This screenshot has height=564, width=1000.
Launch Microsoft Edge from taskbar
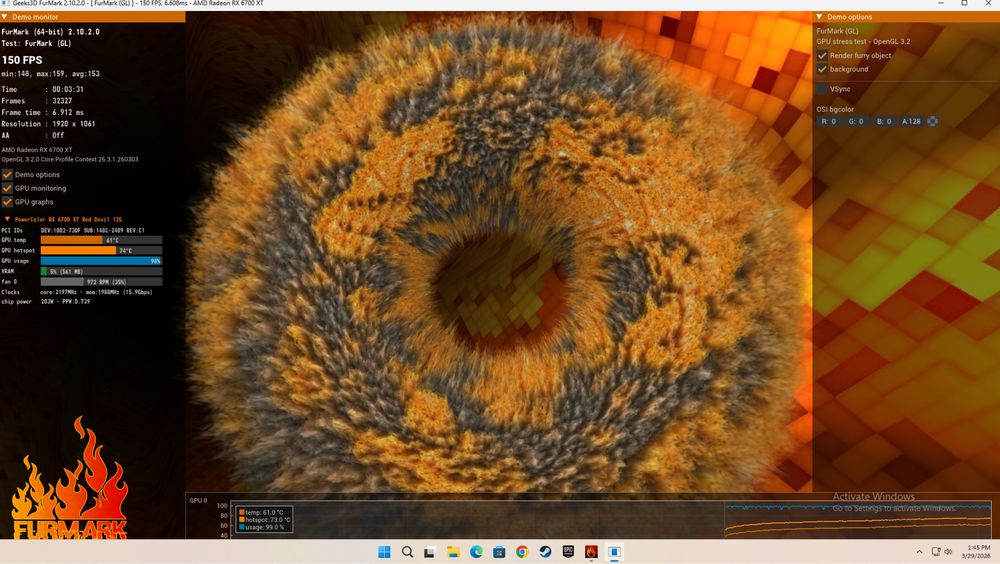point(476,552)
